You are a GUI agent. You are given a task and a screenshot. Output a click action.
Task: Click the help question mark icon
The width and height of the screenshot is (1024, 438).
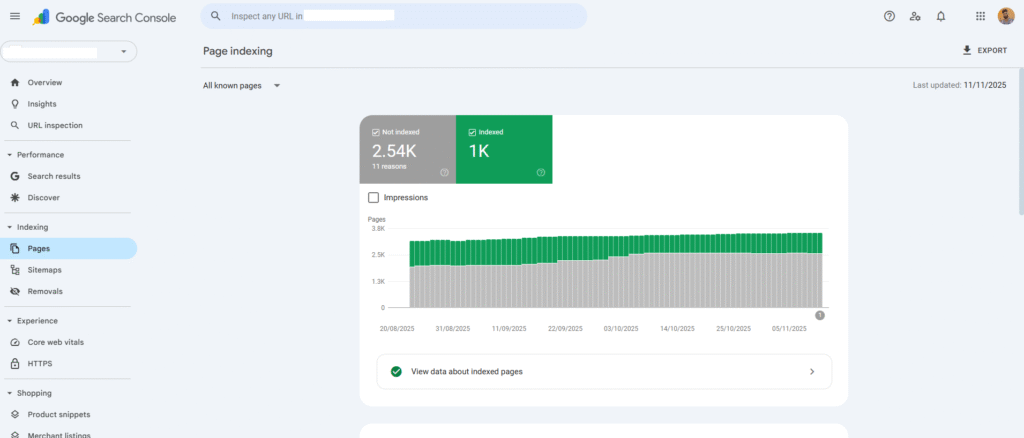pyautogui.click(x=889, y=17)
